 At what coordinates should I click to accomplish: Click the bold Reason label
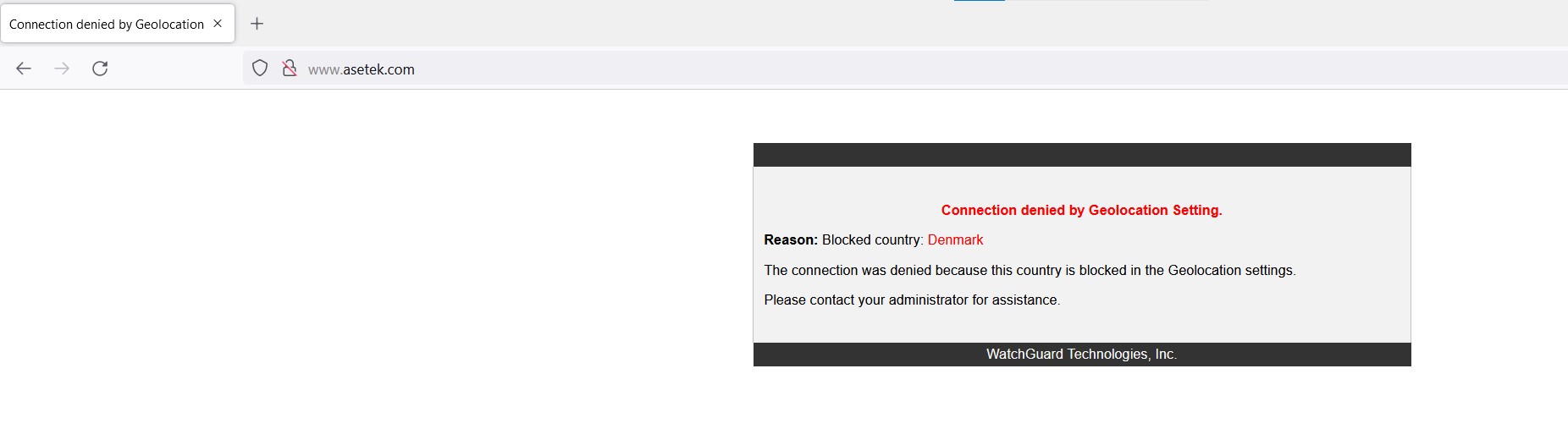tap(791, 239)
